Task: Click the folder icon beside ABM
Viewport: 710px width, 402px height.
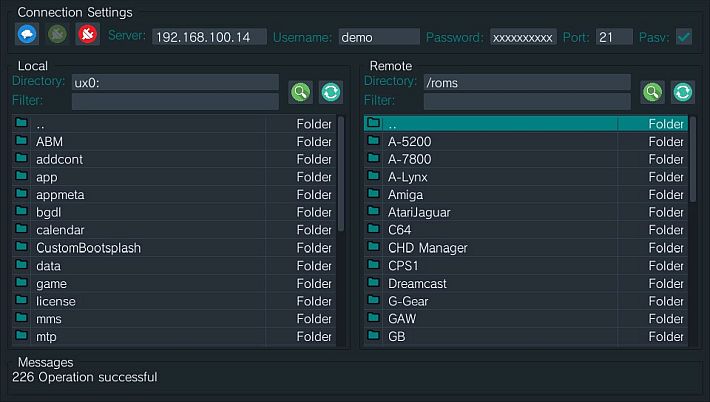Action: pyautogui.click(x=21, y=140)
